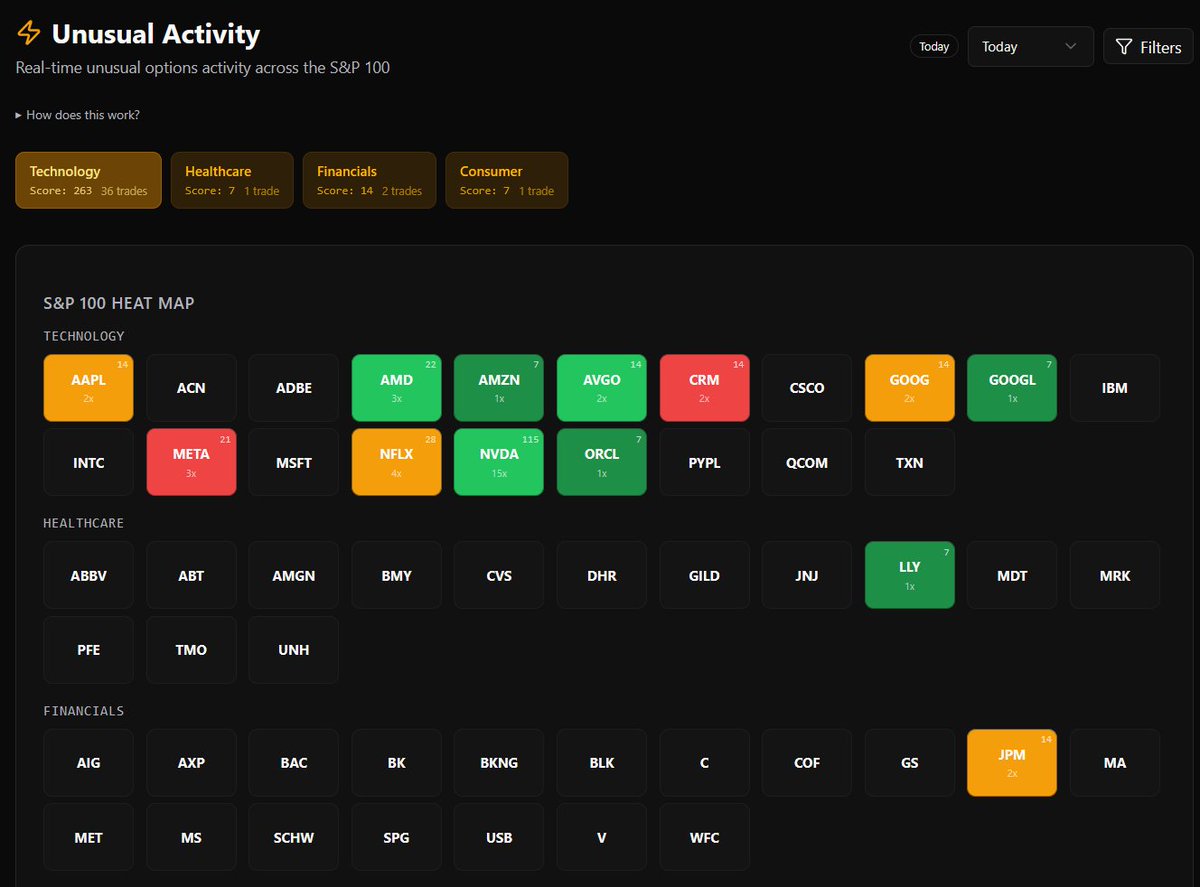Screen dimensions: 1200x887
Task: Click the DHR tile
Action: click(x=602, y=575)
